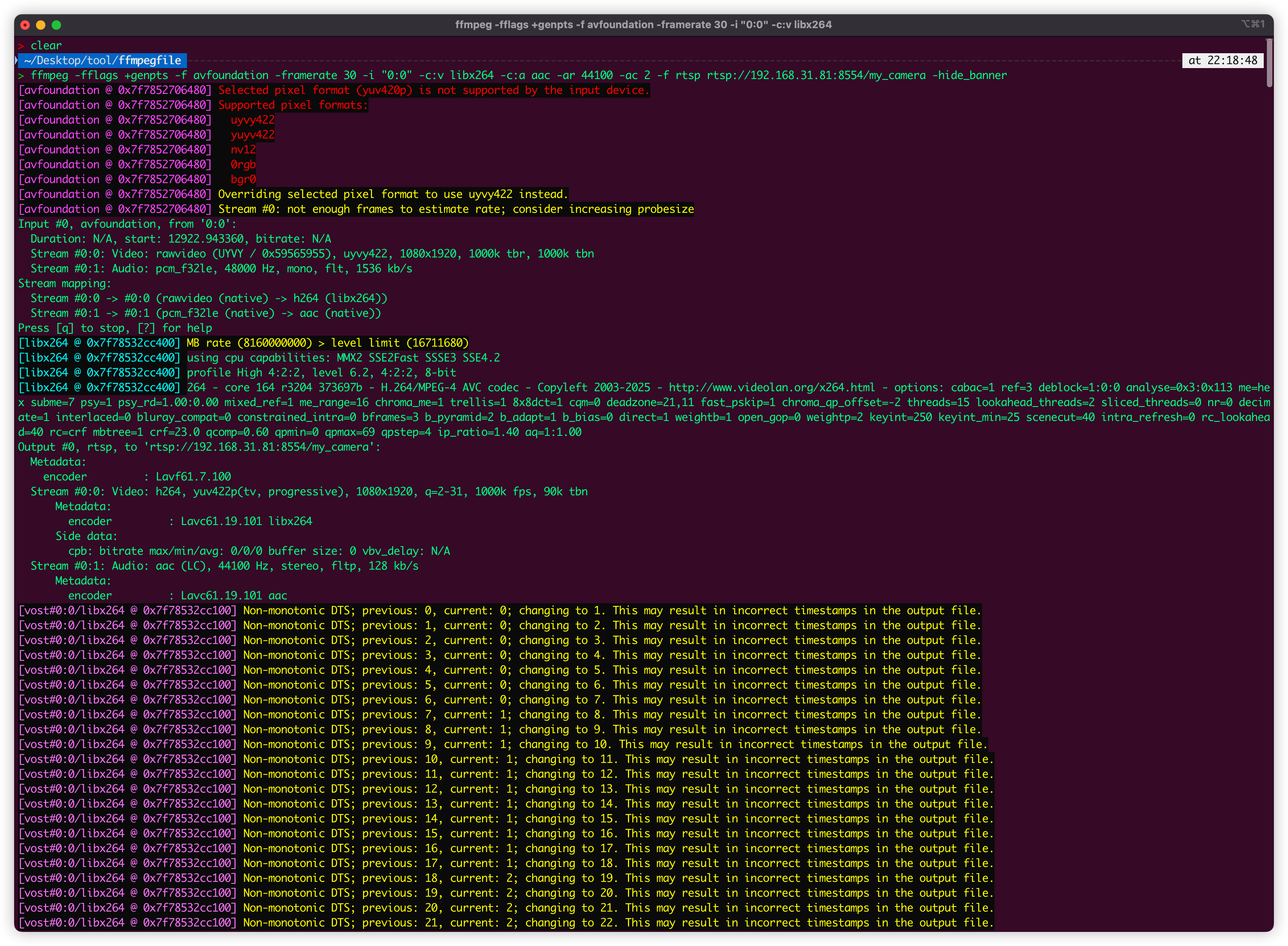1288x946 pixels.
Task: Click the yellow minimize circle
Action: click(40, 25)
